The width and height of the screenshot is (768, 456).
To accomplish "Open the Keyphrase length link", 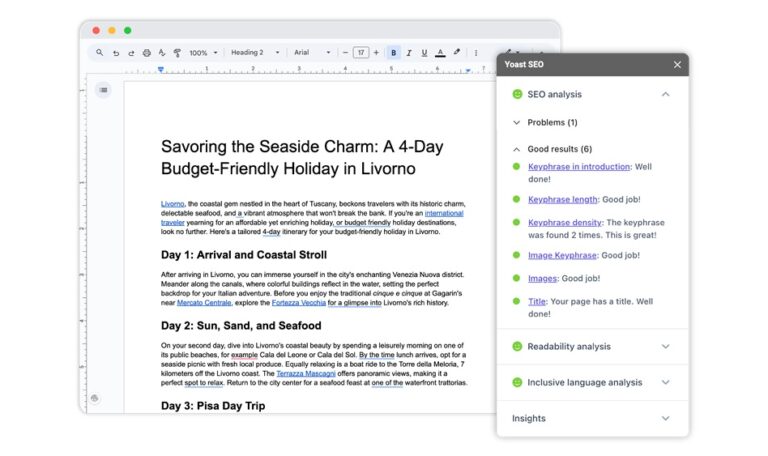I will point(562,199).
